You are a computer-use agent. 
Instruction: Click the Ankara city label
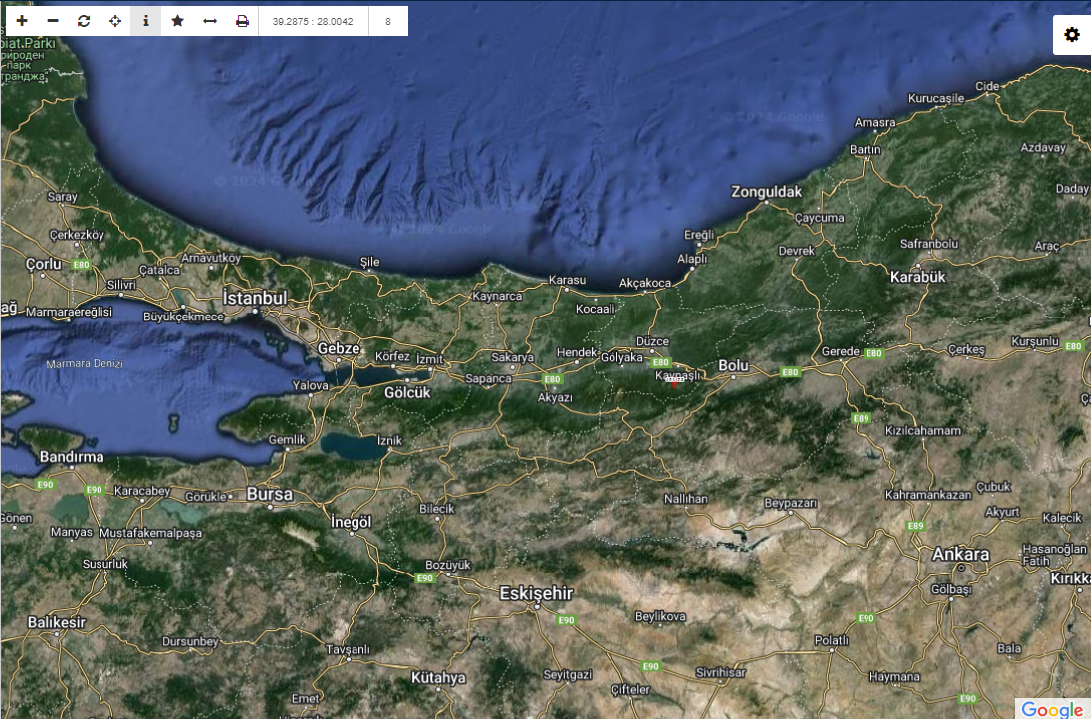point(960,554)
